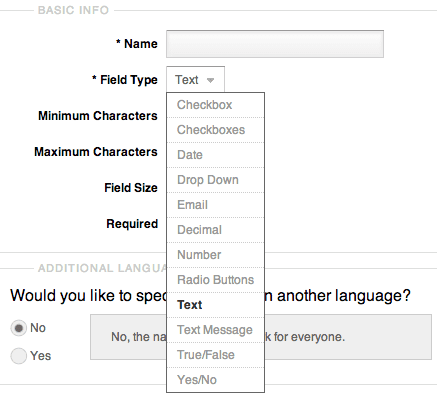Click the Required label
437x395 pixels.
pos(132,224)
